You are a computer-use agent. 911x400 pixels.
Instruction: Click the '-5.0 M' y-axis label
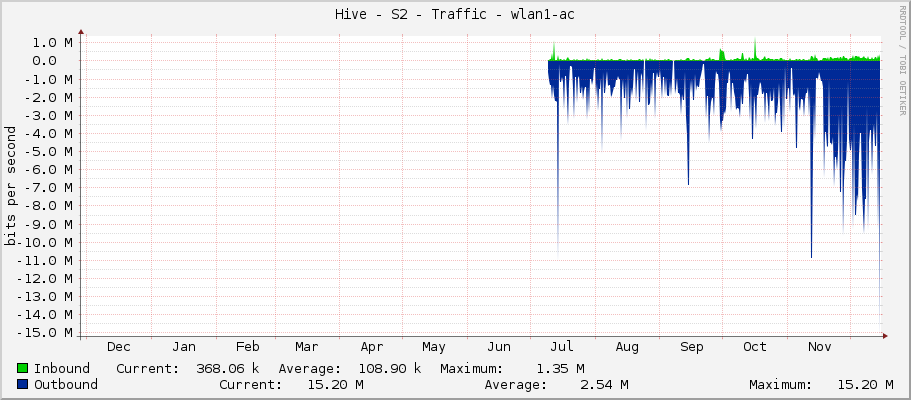tap(49, 152)
